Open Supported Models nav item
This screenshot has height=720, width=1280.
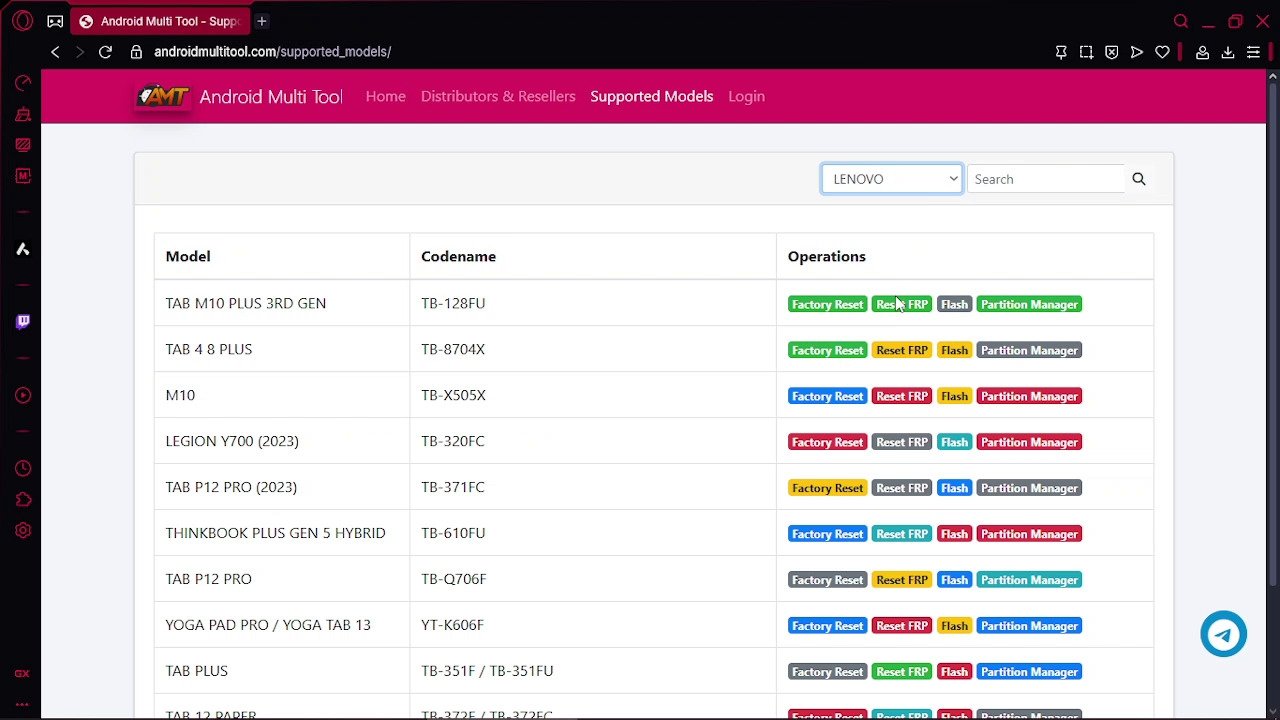point(652,96)
